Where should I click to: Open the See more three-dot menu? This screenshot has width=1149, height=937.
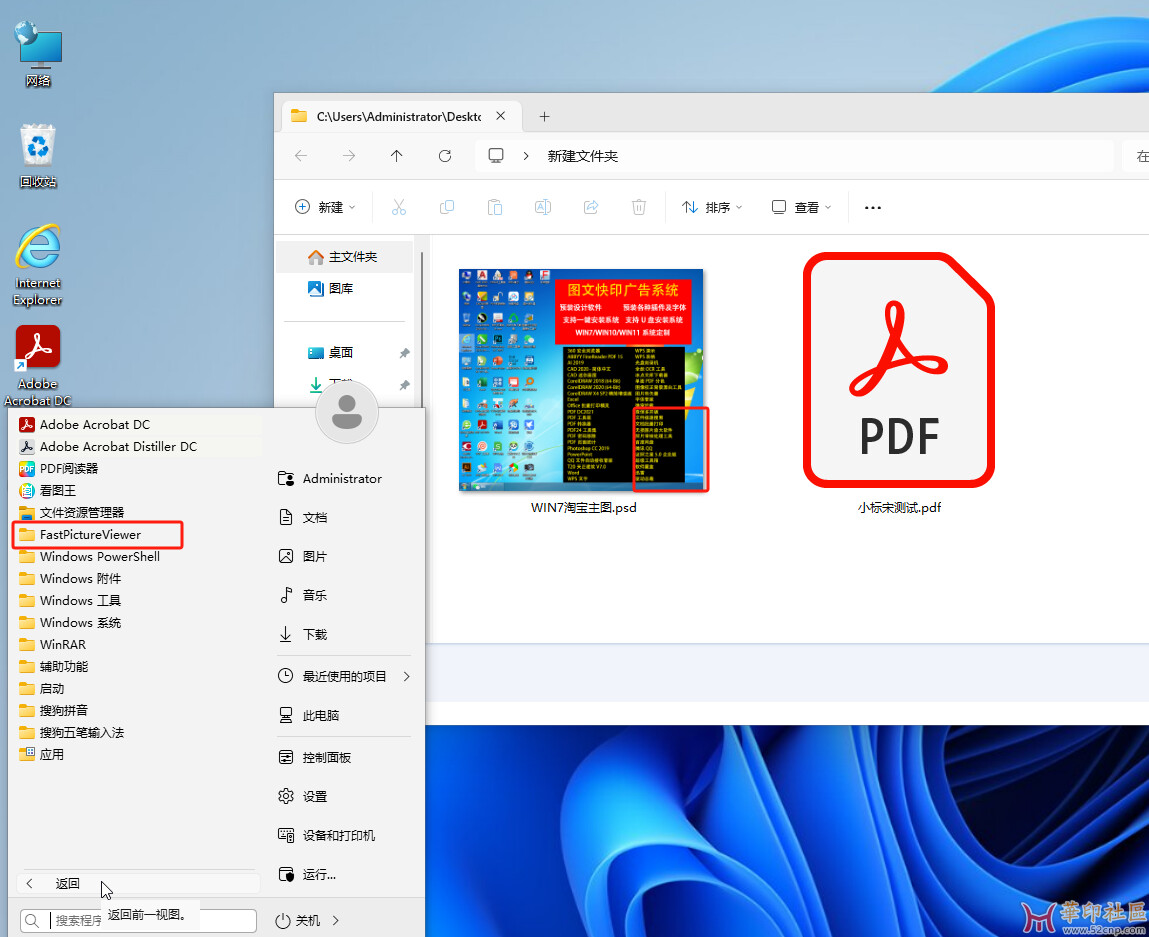[x=872, y=207]
